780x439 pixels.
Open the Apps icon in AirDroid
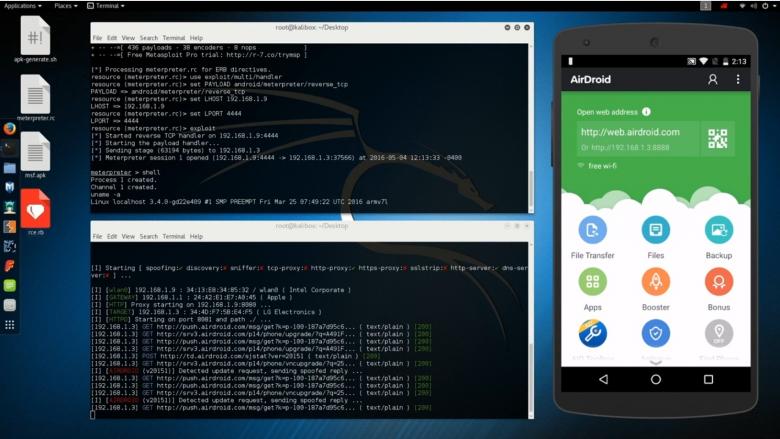[592, 281]
